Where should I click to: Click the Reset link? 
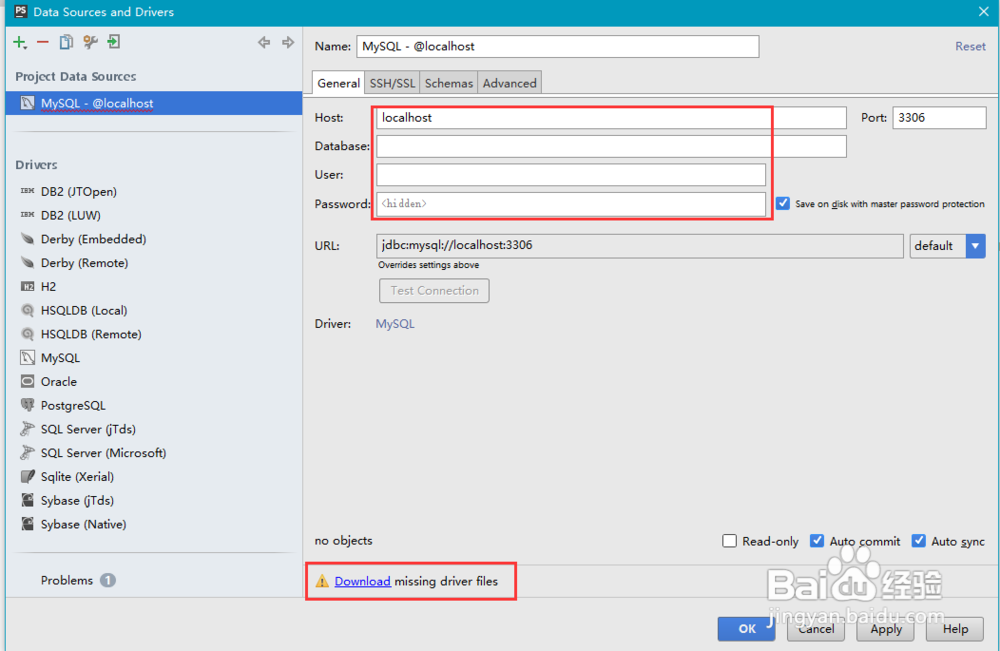(x=970, y=46)
